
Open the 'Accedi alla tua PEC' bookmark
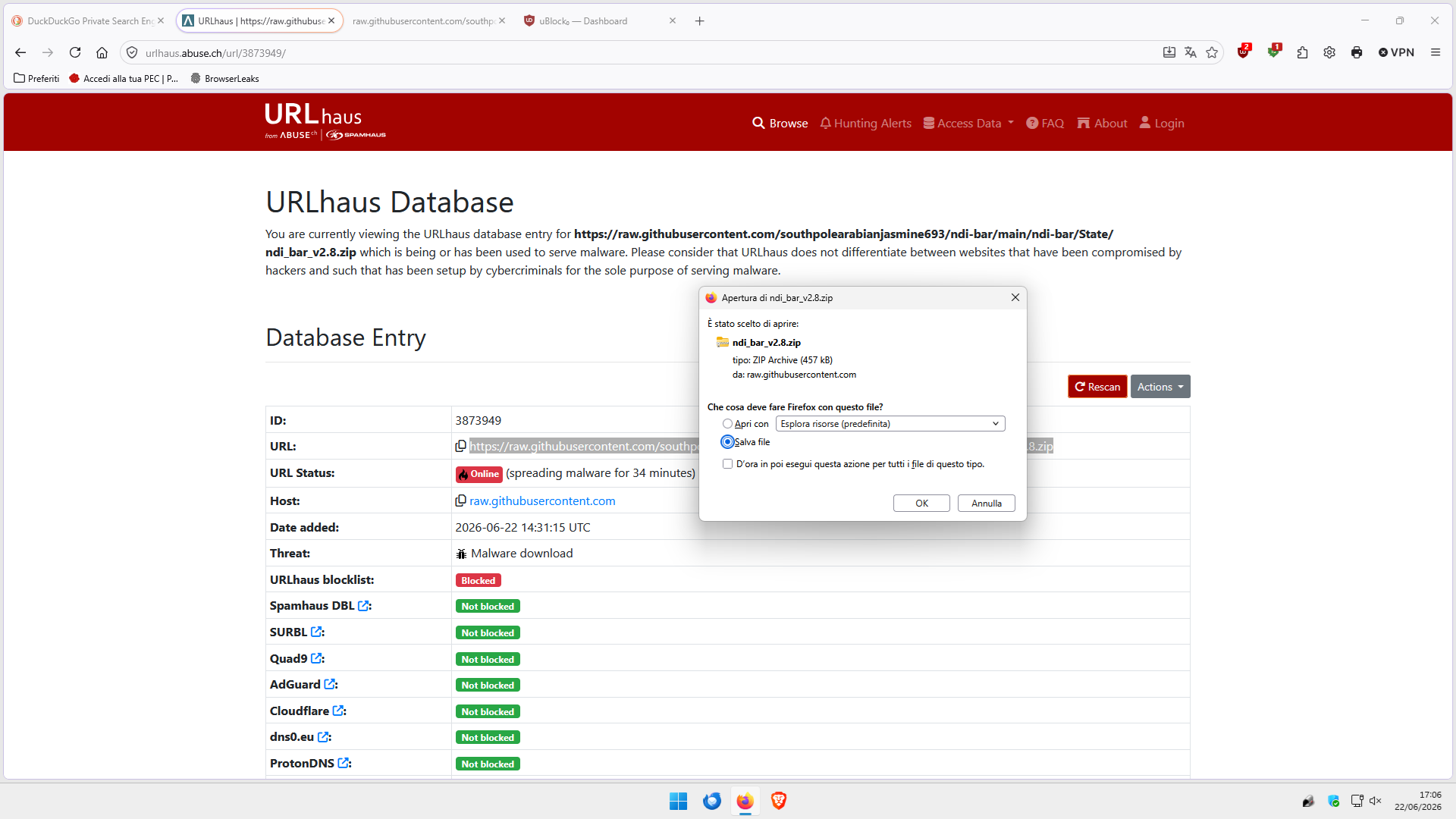124,78
